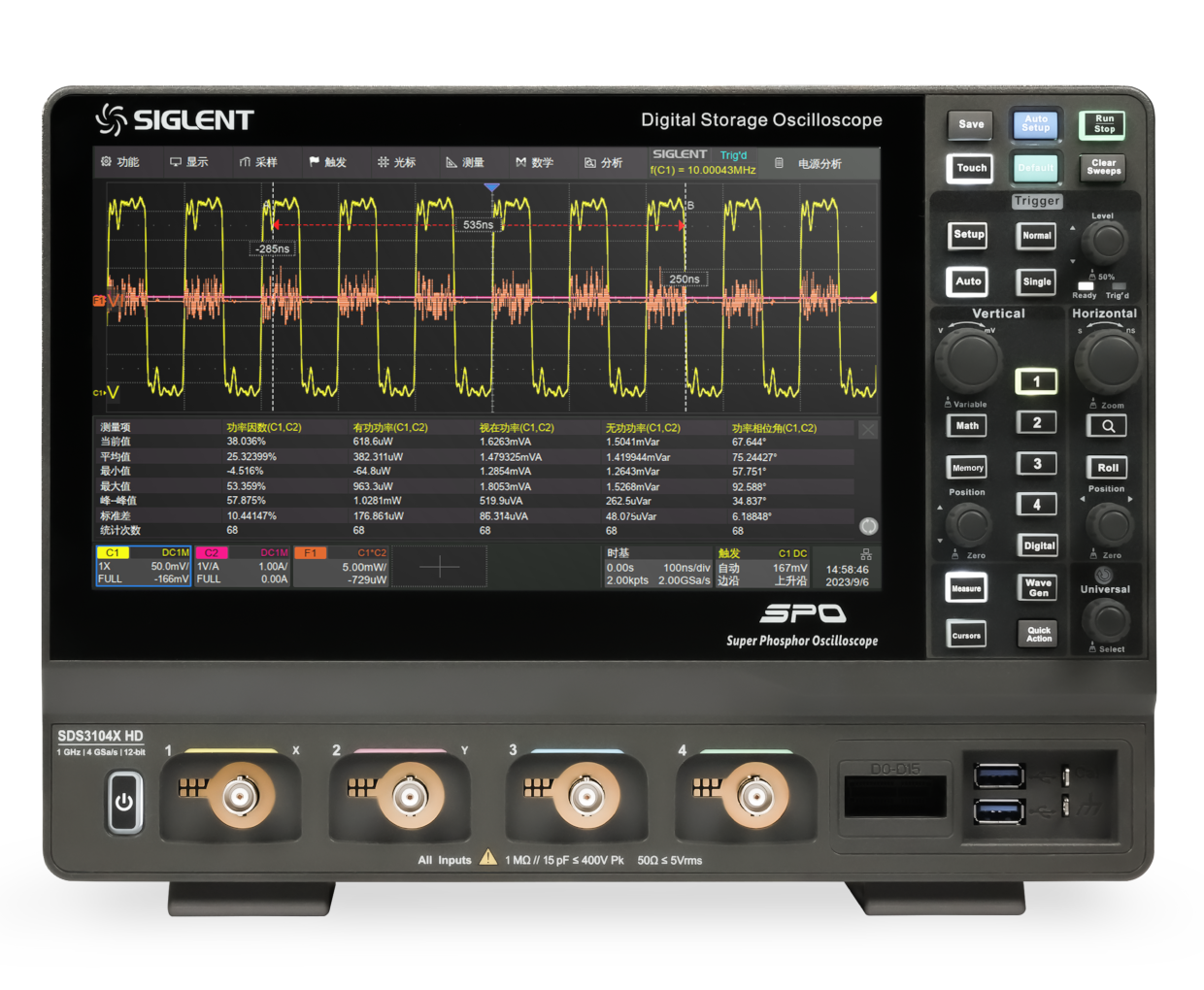1204x990 pixels.
Task: Push the Default button
Action: point(1036,168)
